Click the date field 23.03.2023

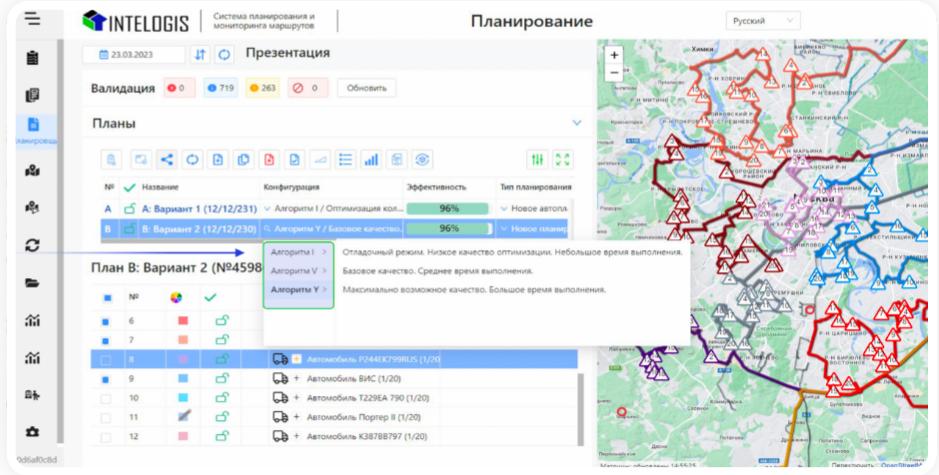[x=134, y=55]
